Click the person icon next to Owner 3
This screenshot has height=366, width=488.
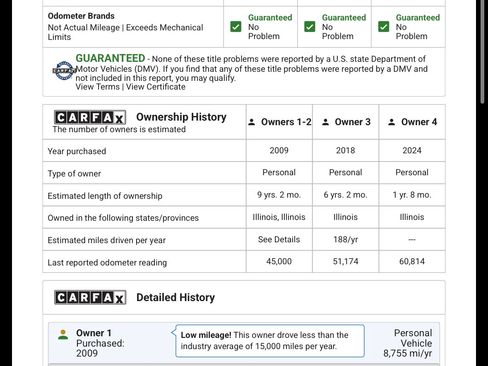point(325,122)
